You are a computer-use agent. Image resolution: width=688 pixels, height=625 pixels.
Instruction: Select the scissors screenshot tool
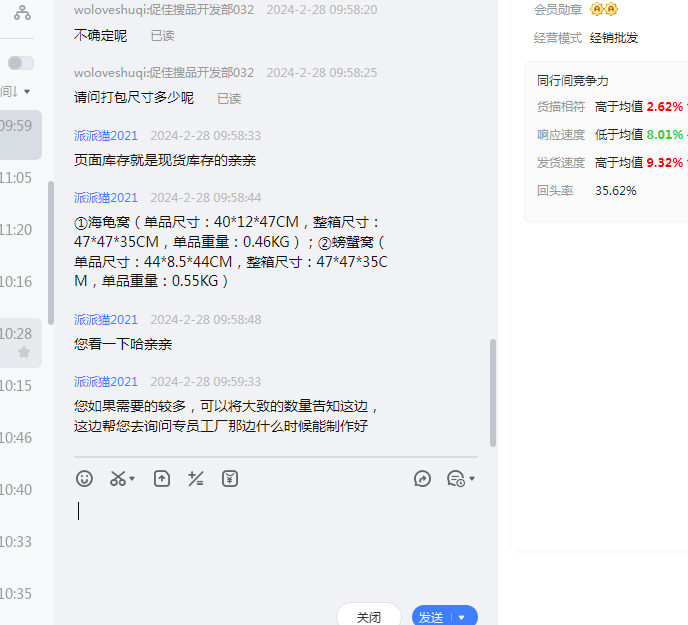pyautogui.click(x=118, y=478)
